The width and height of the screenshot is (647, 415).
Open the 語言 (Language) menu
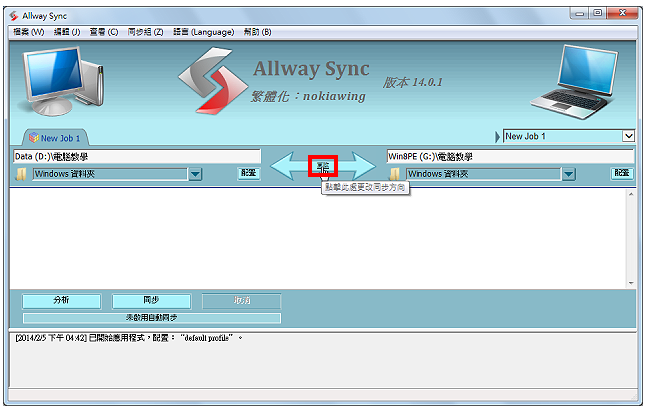[203, 32]
